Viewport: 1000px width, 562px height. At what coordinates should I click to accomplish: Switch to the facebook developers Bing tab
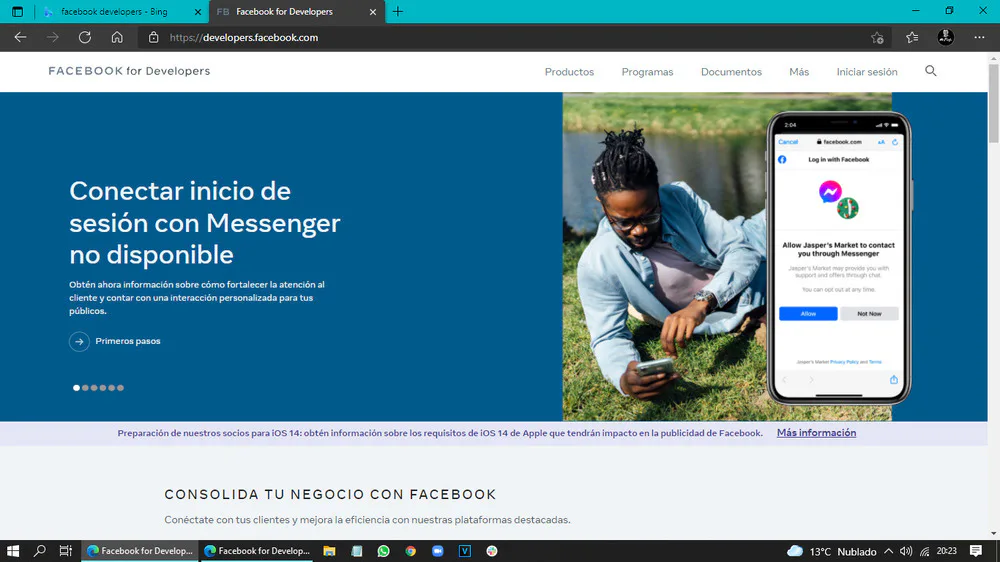(114, 11)
